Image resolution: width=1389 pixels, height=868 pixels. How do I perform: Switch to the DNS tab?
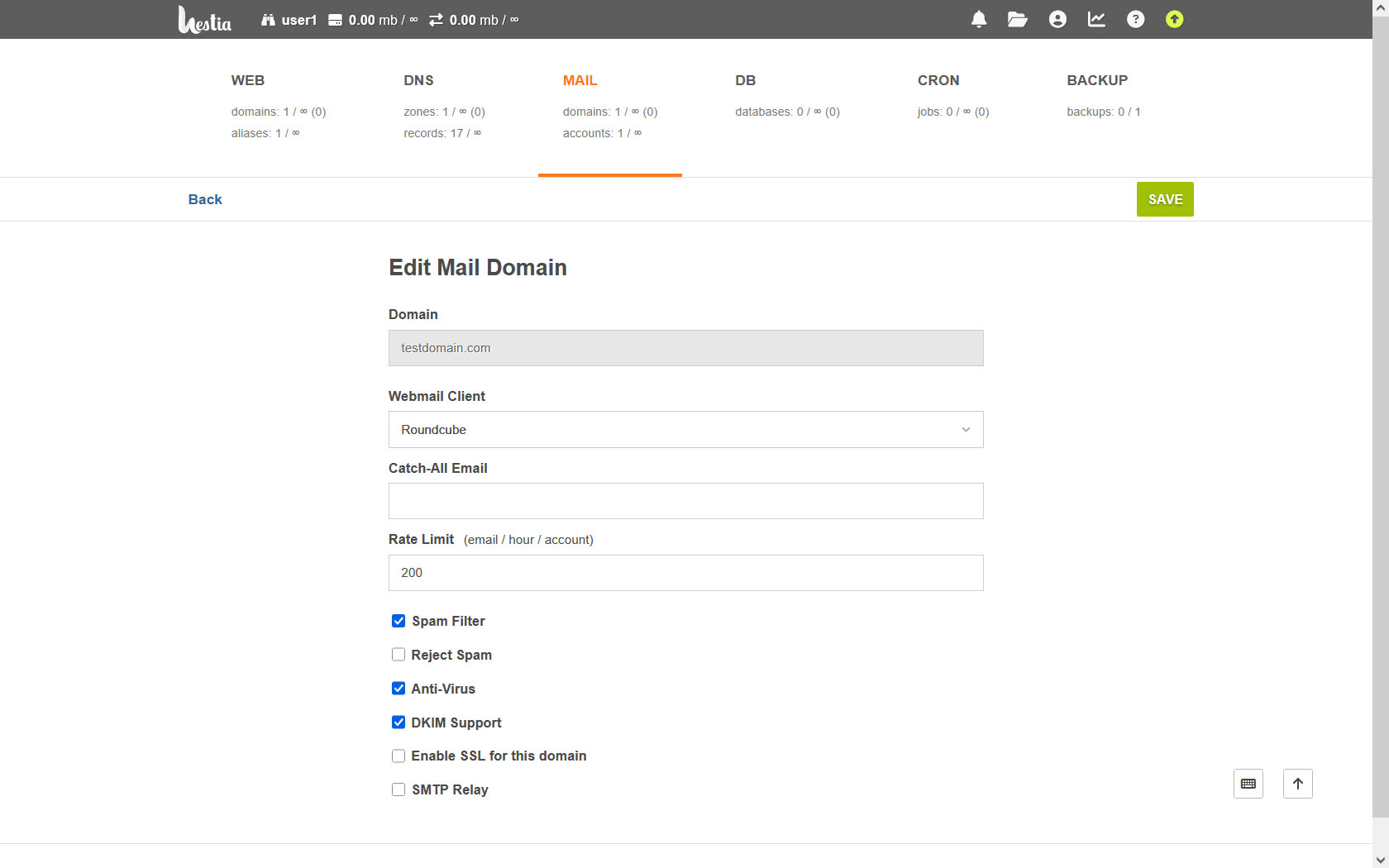(418, 80)
